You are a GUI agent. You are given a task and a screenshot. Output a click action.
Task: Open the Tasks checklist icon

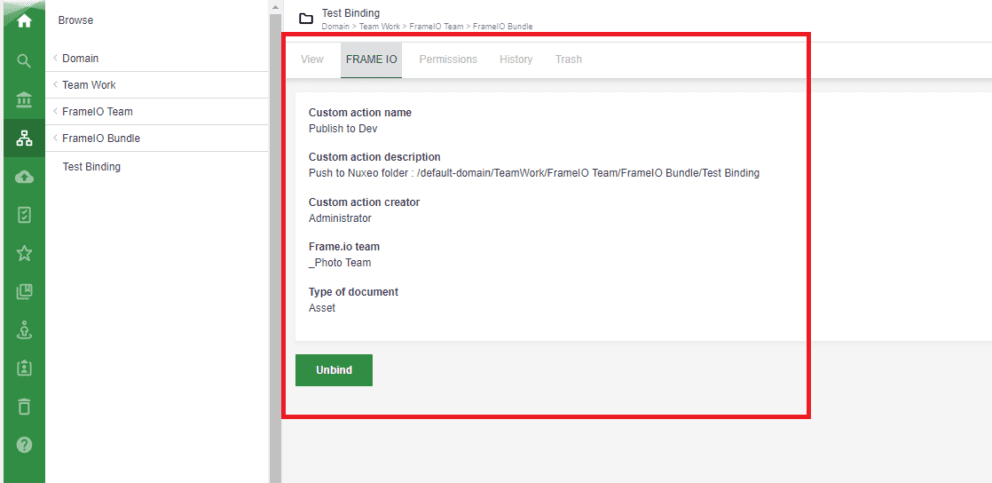point(24,215)
